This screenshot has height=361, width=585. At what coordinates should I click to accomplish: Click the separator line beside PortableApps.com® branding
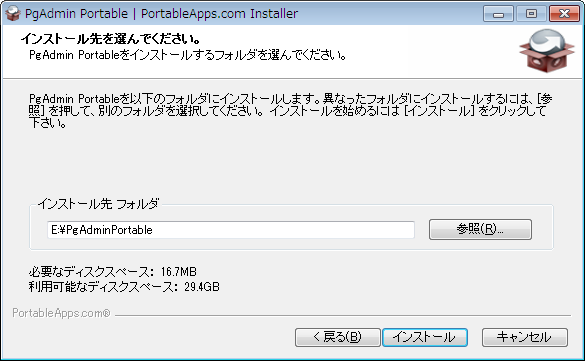pyautogui.click(x=343, y=316)
